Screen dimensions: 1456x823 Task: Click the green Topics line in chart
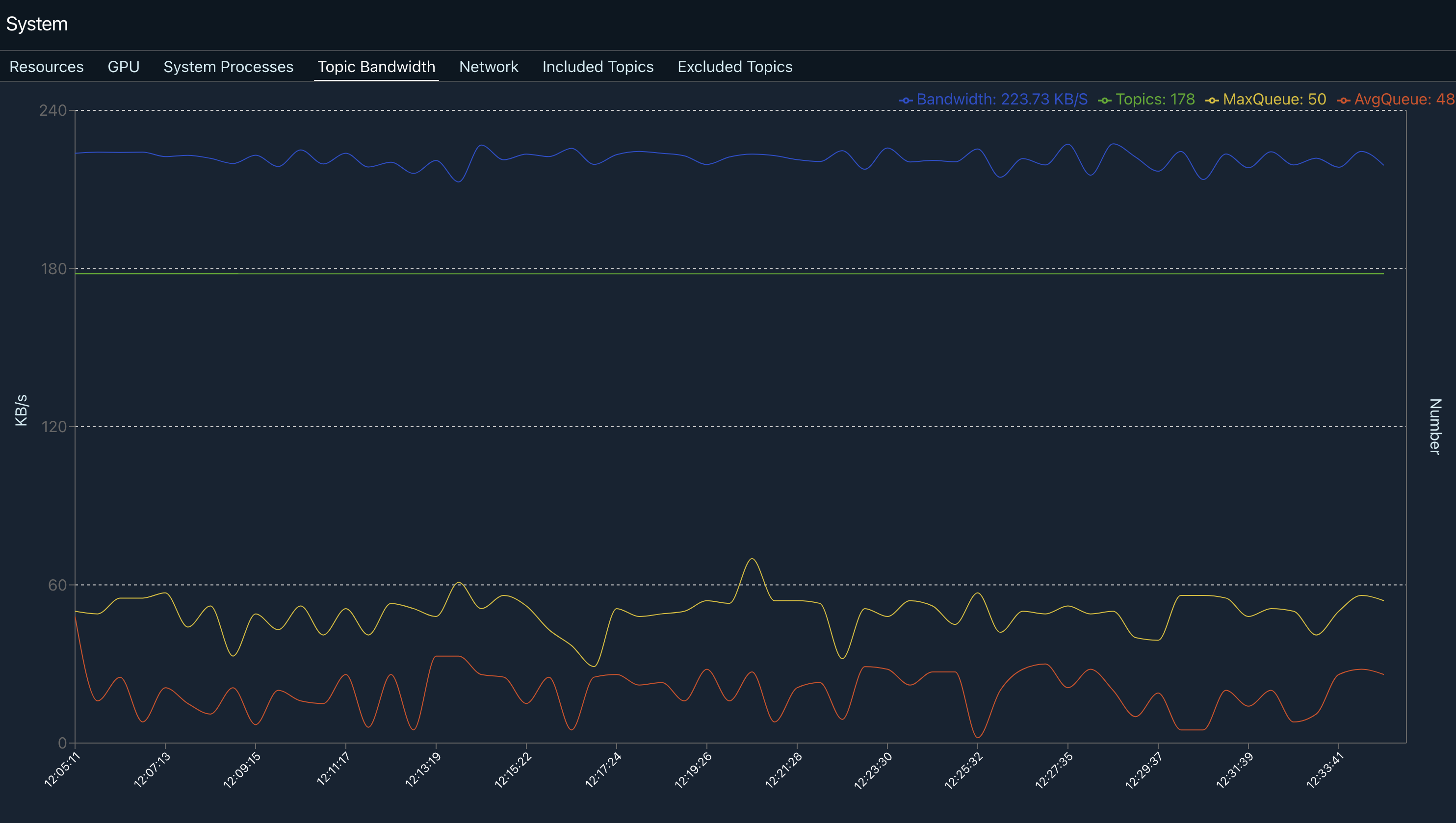coord(735,274)
